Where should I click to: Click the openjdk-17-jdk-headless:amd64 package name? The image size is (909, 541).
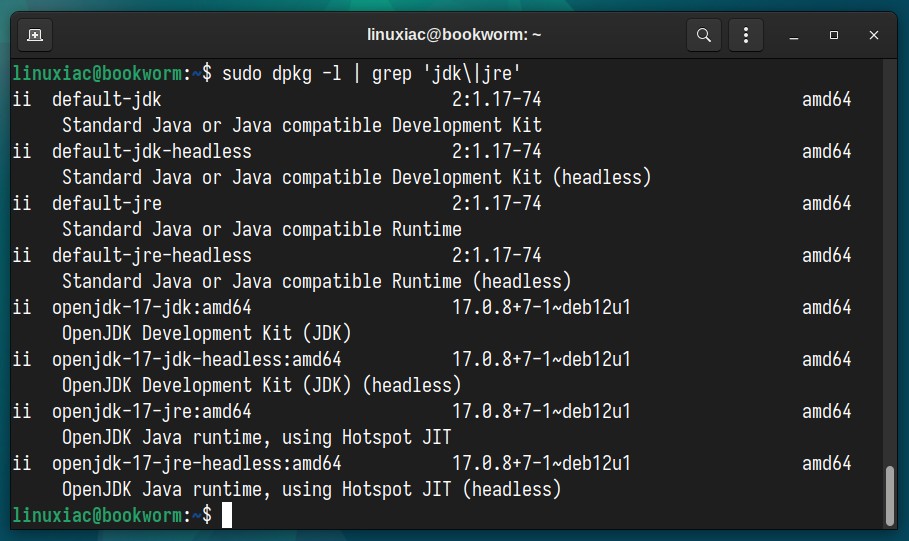coord(197,360)
